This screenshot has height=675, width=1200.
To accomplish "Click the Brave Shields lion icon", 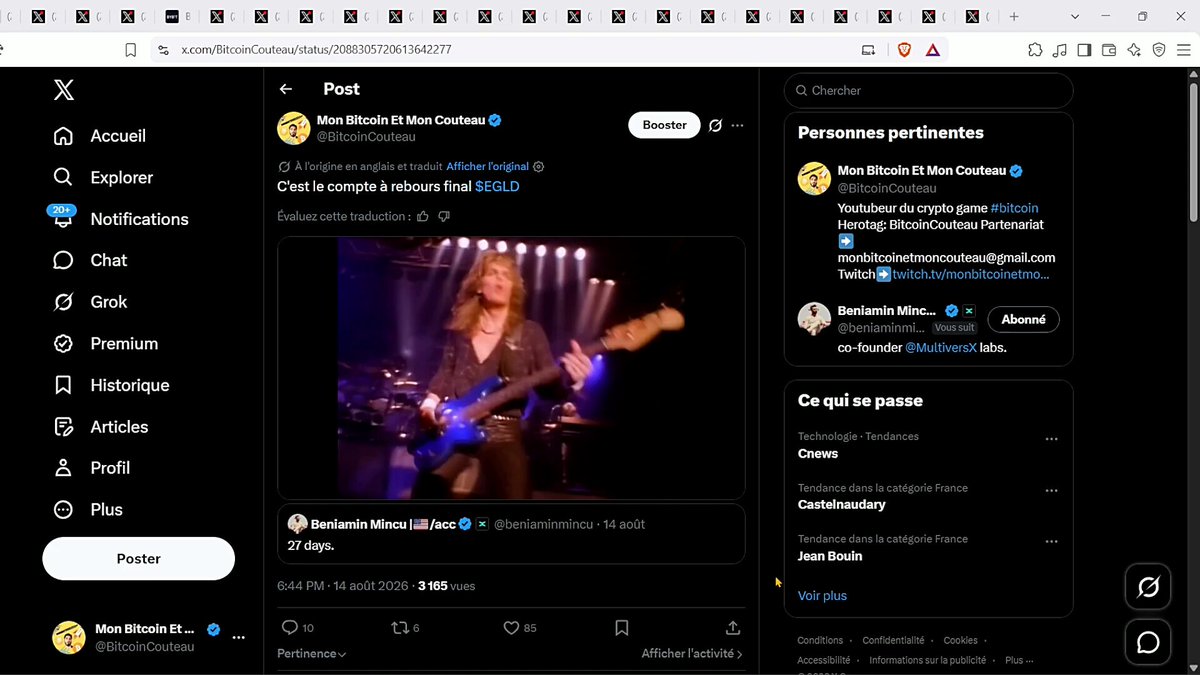I will point(904,49).
